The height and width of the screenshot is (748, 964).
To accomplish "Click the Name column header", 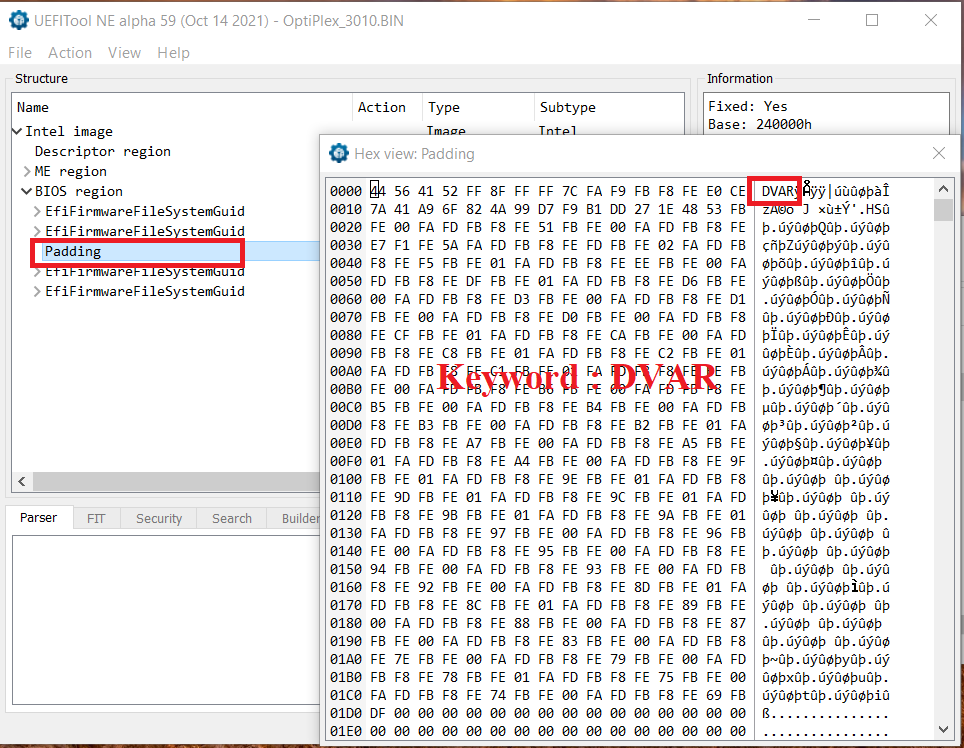I will click(182, 107).
